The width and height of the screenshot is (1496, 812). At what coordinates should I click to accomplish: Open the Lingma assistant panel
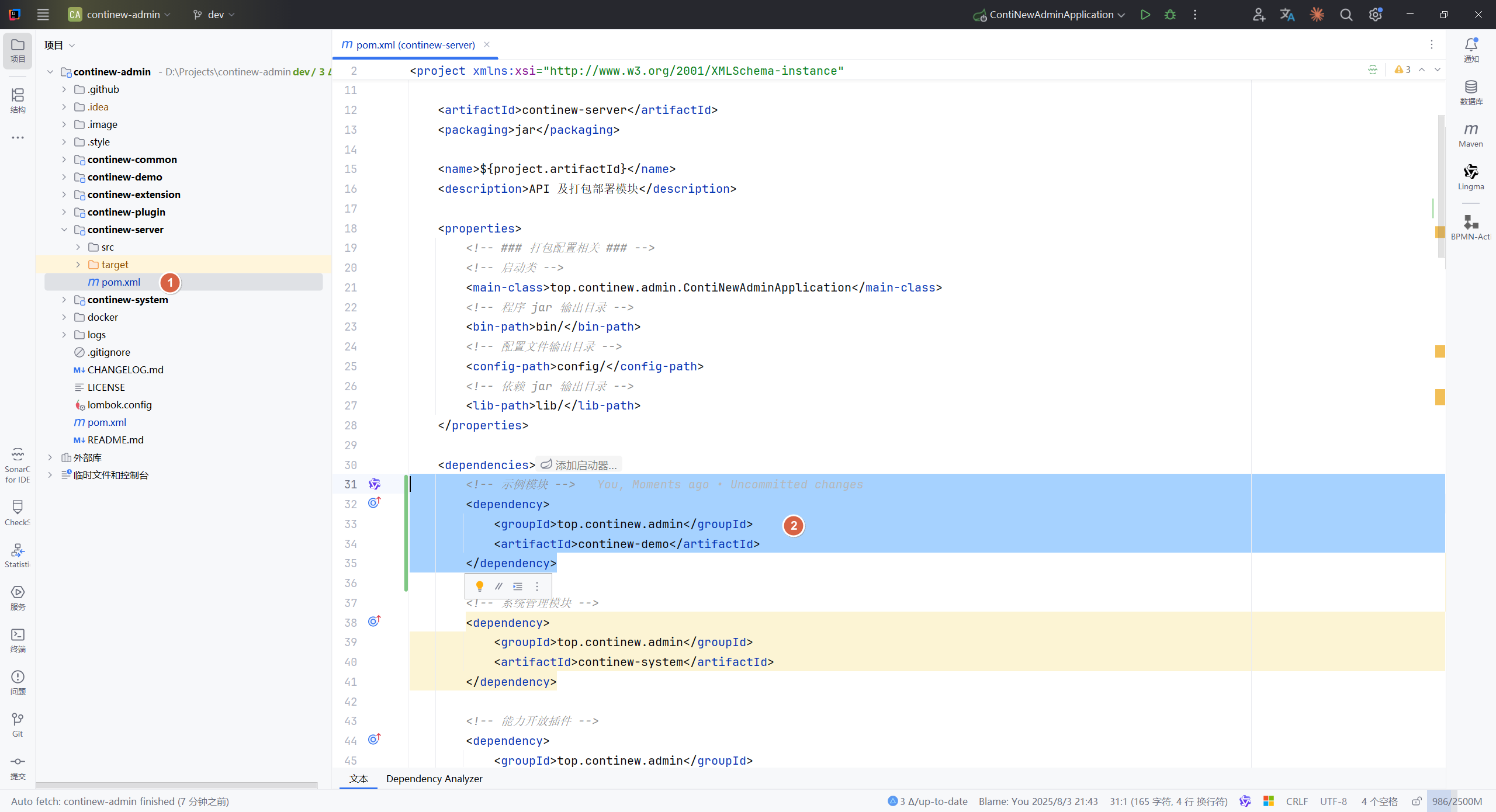1471,178
